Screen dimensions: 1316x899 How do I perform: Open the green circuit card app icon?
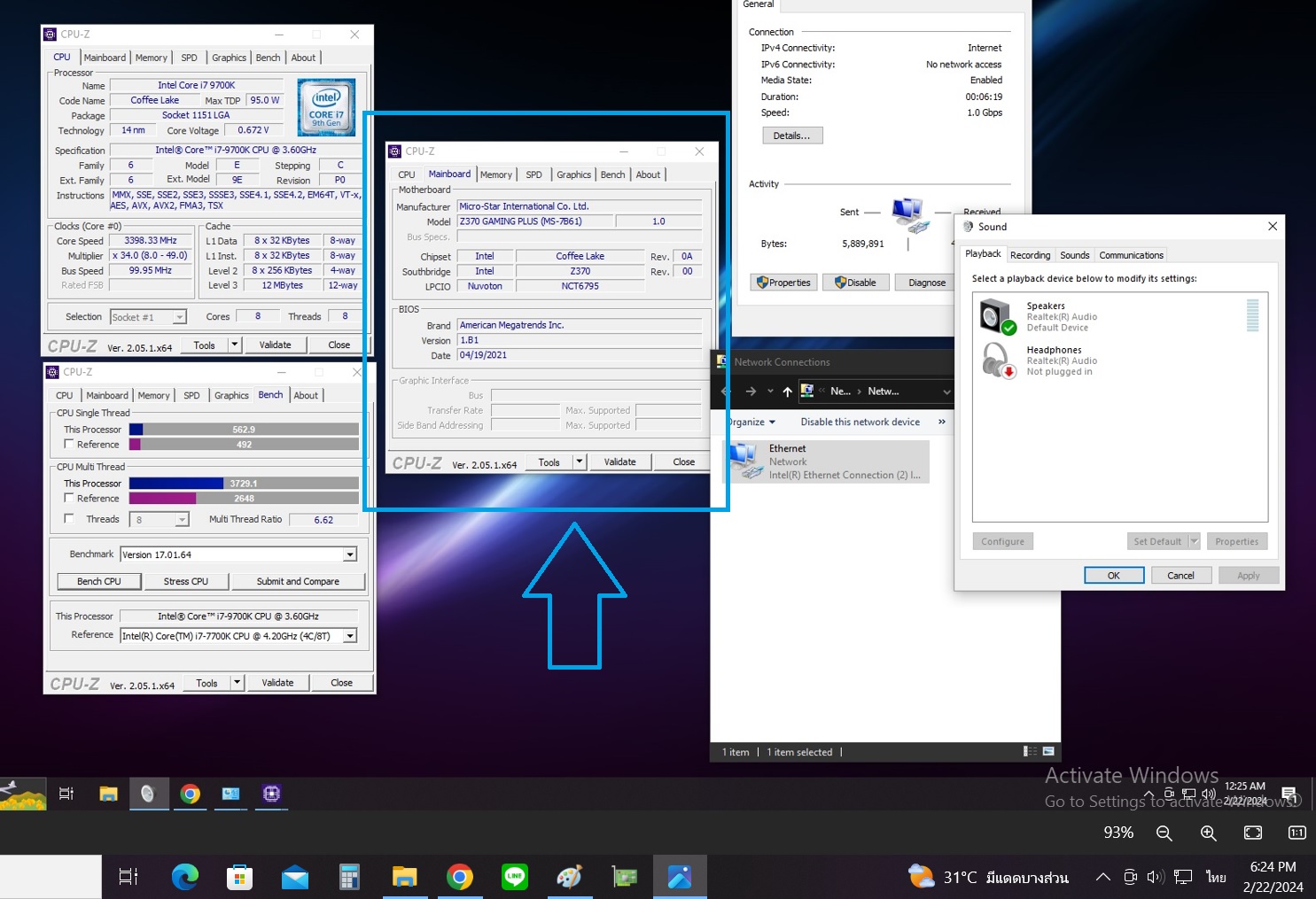coord(625,877)
